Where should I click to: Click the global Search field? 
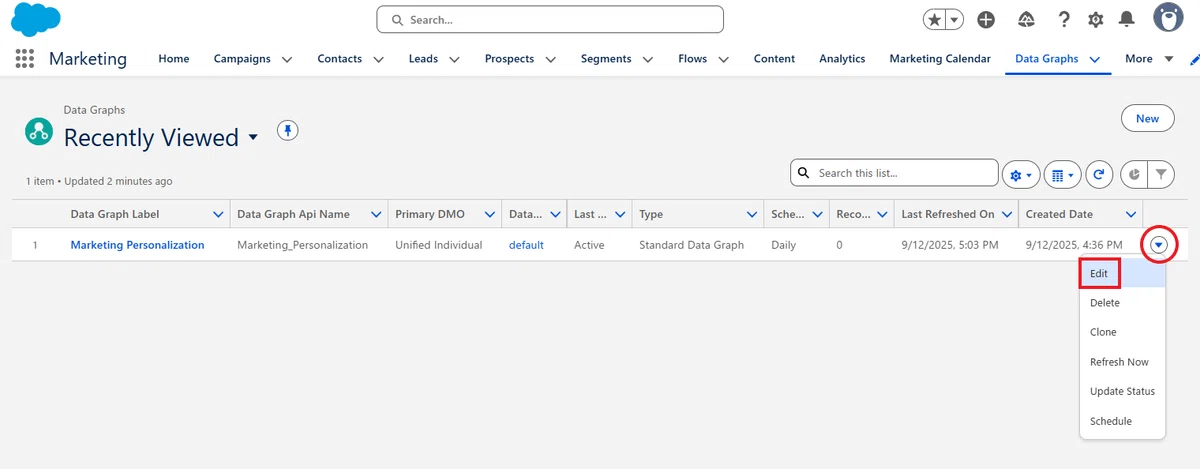550,19
